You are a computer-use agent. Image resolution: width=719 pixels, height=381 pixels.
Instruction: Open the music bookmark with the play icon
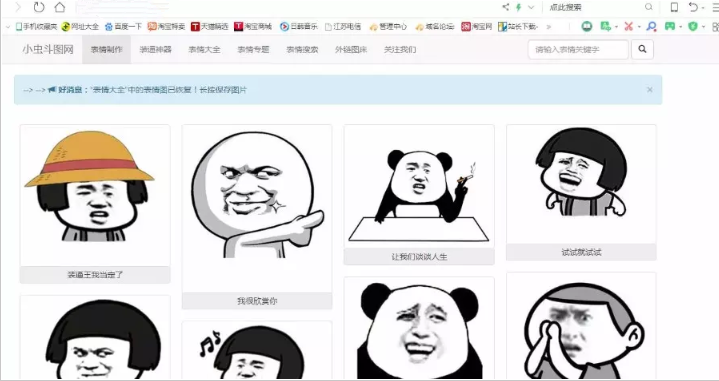coord(299,27)
